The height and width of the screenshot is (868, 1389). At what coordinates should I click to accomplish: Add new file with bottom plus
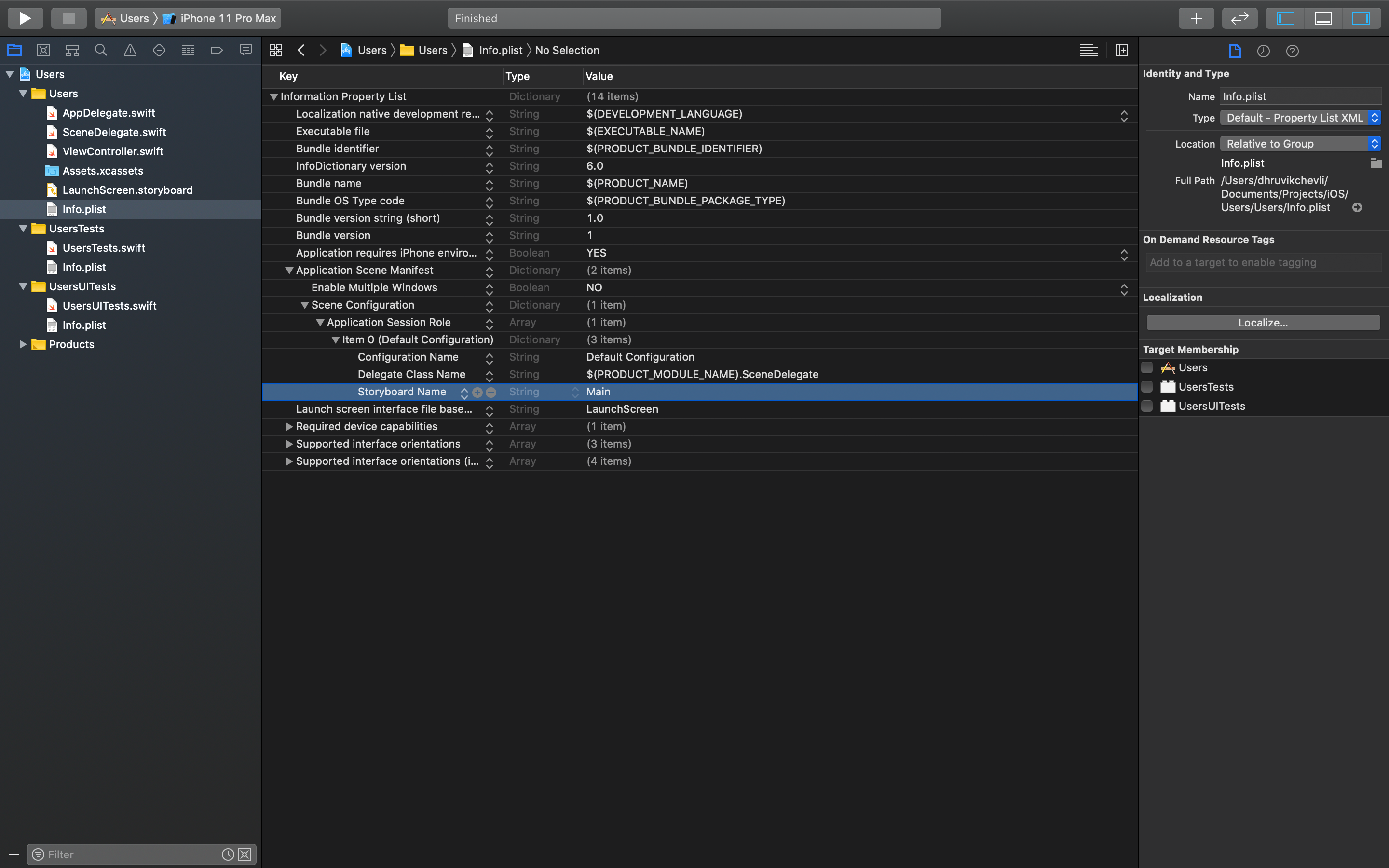coord(14,854)
